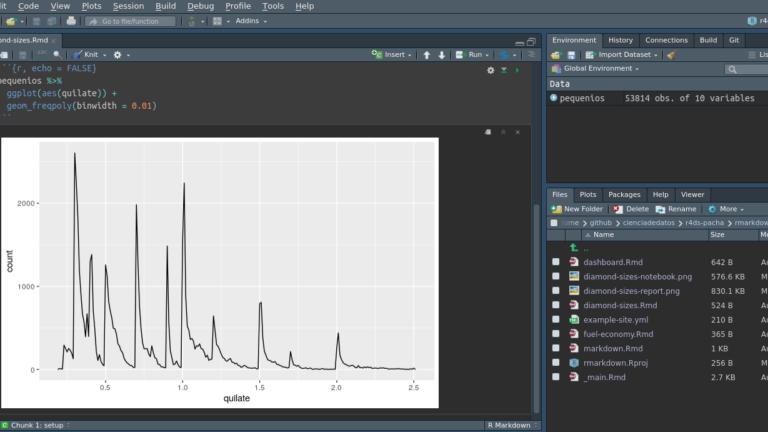Image resolution: width=768 pixels, height=432 pixels.
Task: Check the diamond-sizes-notebook.png checkbox
Action: 555,276
